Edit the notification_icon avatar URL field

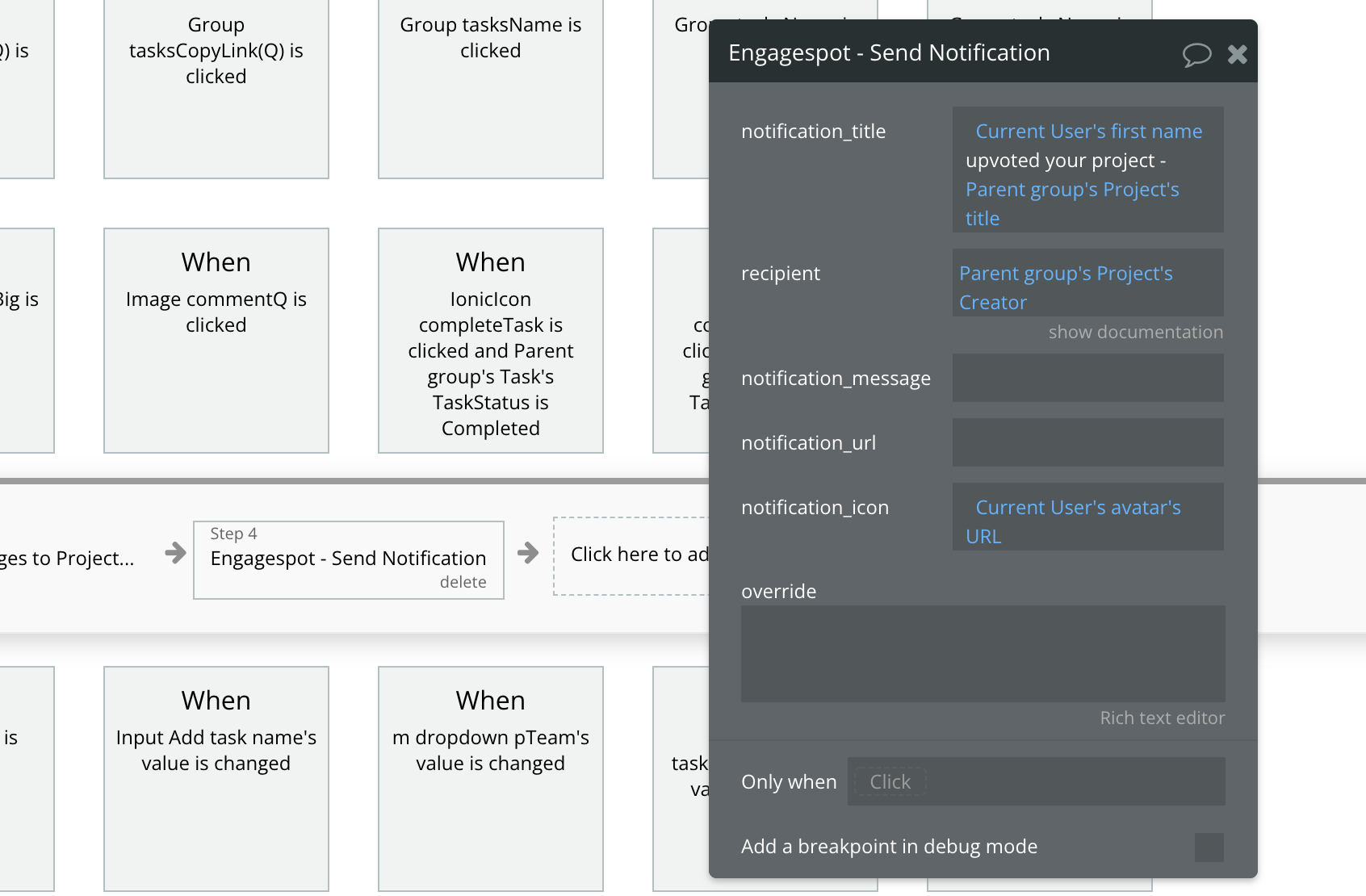pyautogui.click(x=1087, y=517)
